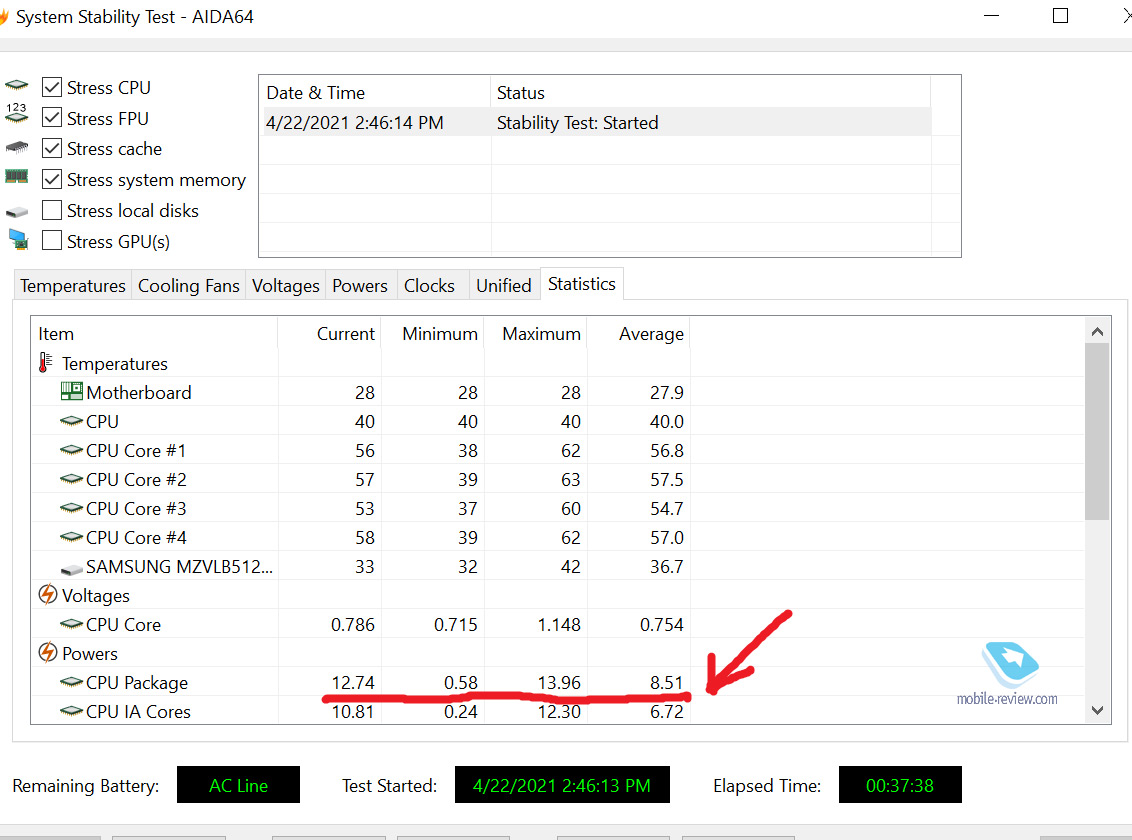The height and width of the screenshot is (840, 1132).
Task: Click the chip icon beside CPU Core #3
Action: pos(71,508)
